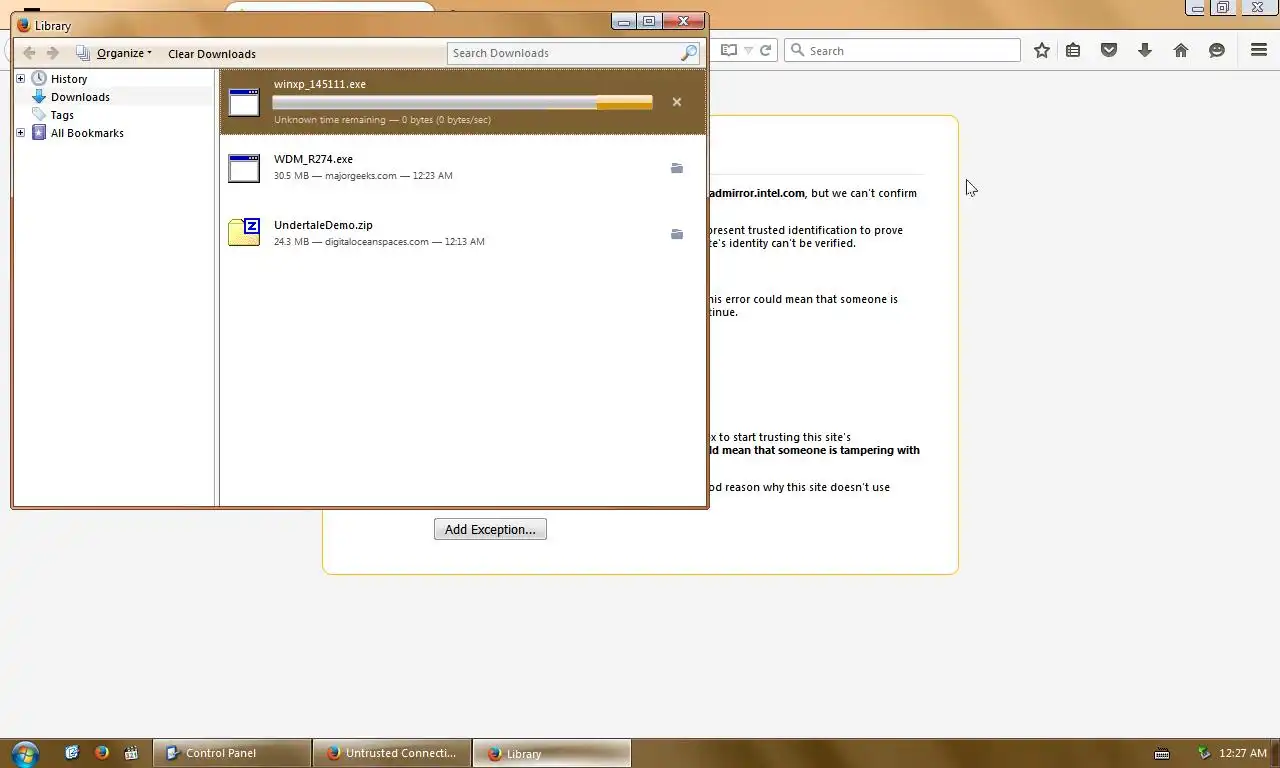Click the winxp_145111.exe file icon
This screenshot has height=768, width=1280.
(244, 102)
